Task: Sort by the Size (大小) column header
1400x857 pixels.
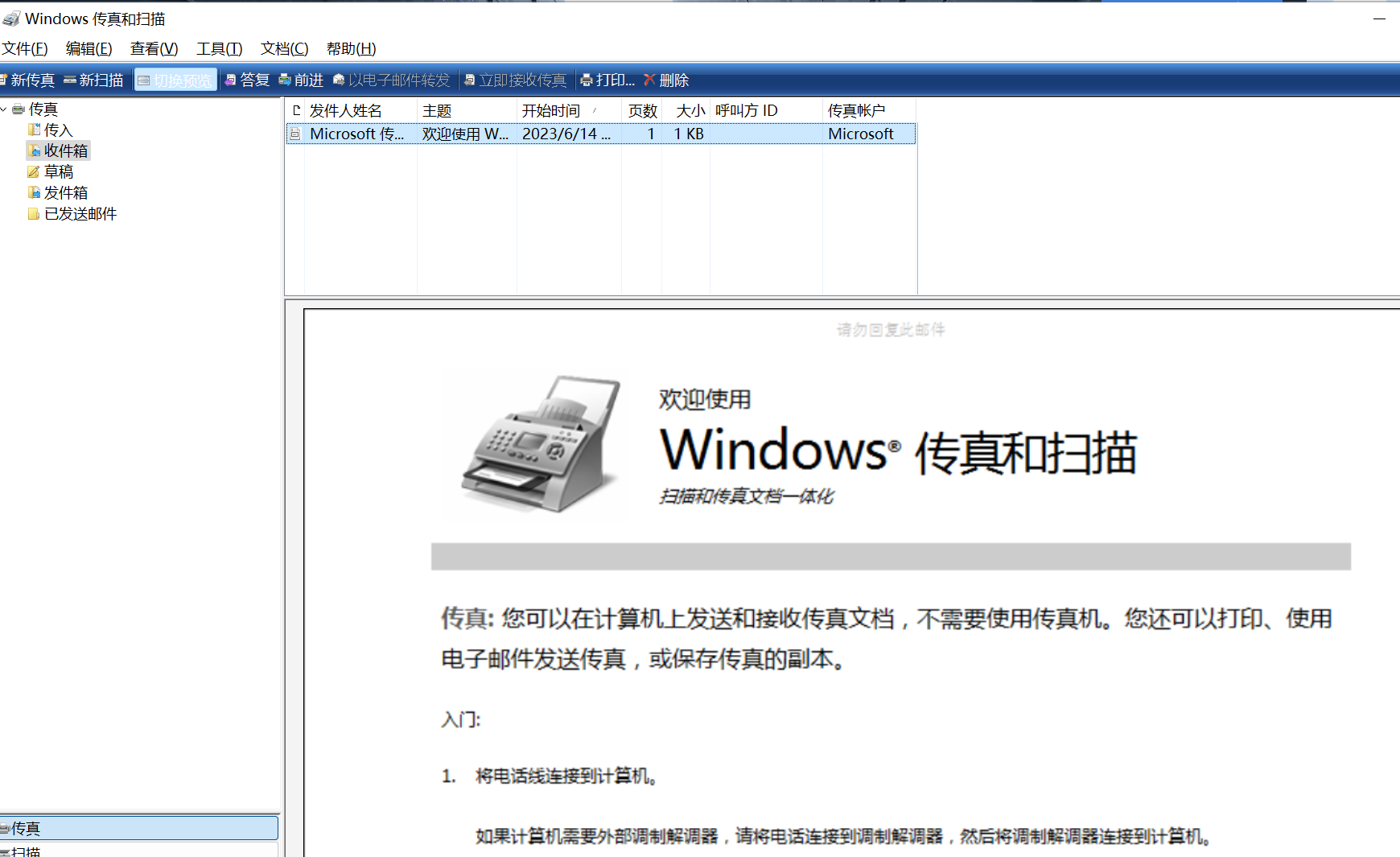Action: click(x=686, y=110)
